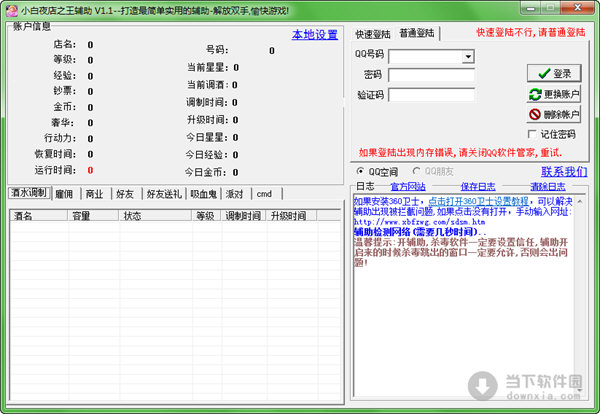Switch to the 普通登陆 tab
This screenshot has height=414, width=600.
417,33
